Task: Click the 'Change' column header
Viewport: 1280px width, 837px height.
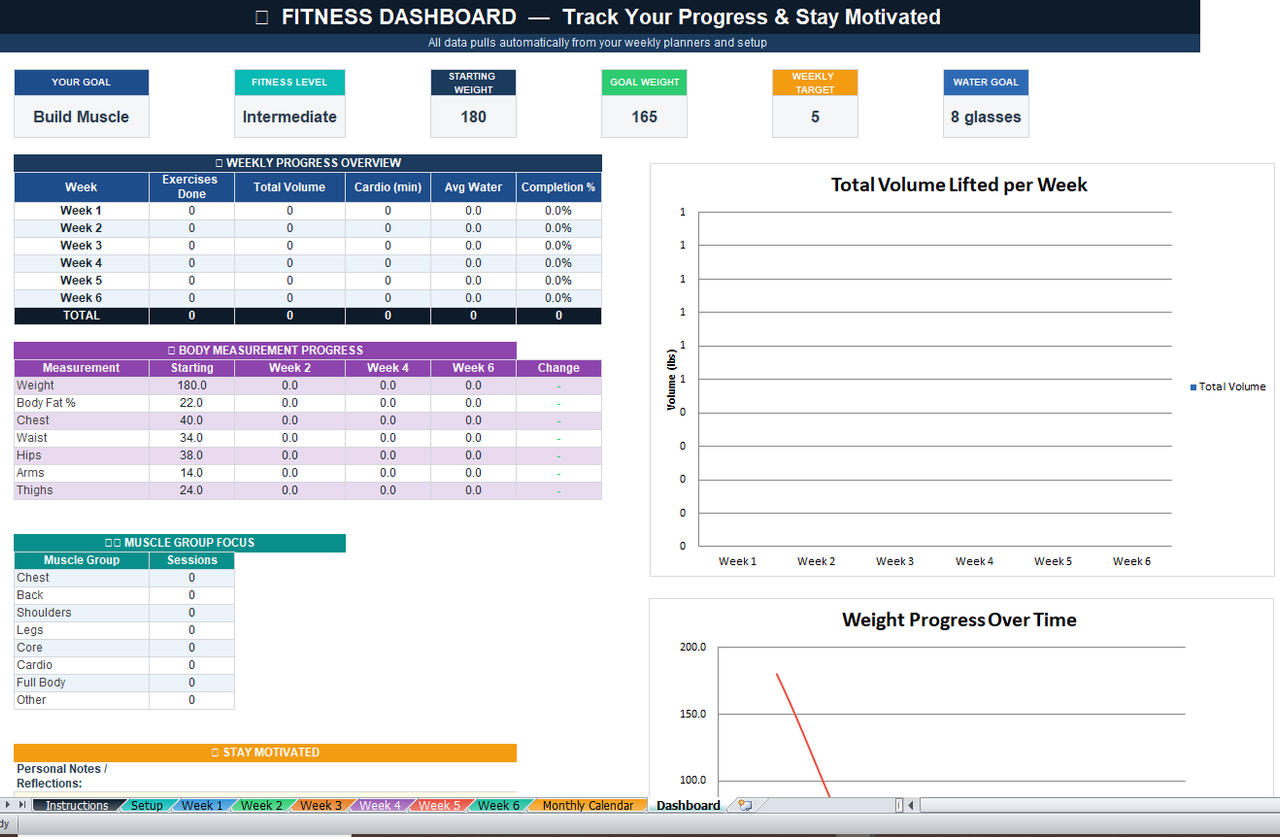Action: click(559, 368)
